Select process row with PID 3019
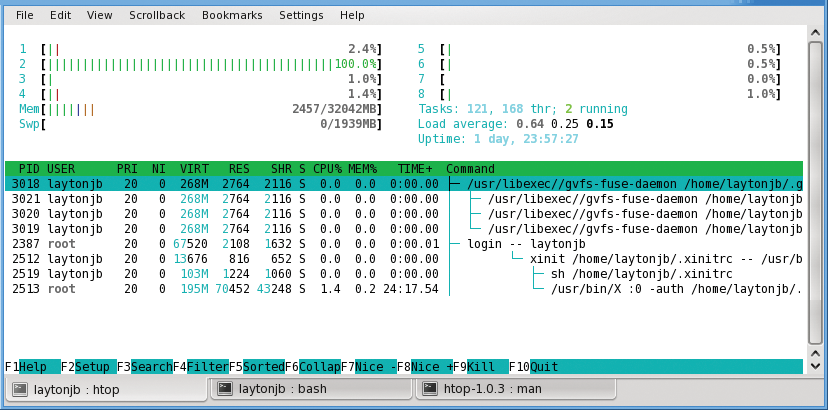Image resolution: width=828 pixels, height=410 pixels. [x=404, y=229]
